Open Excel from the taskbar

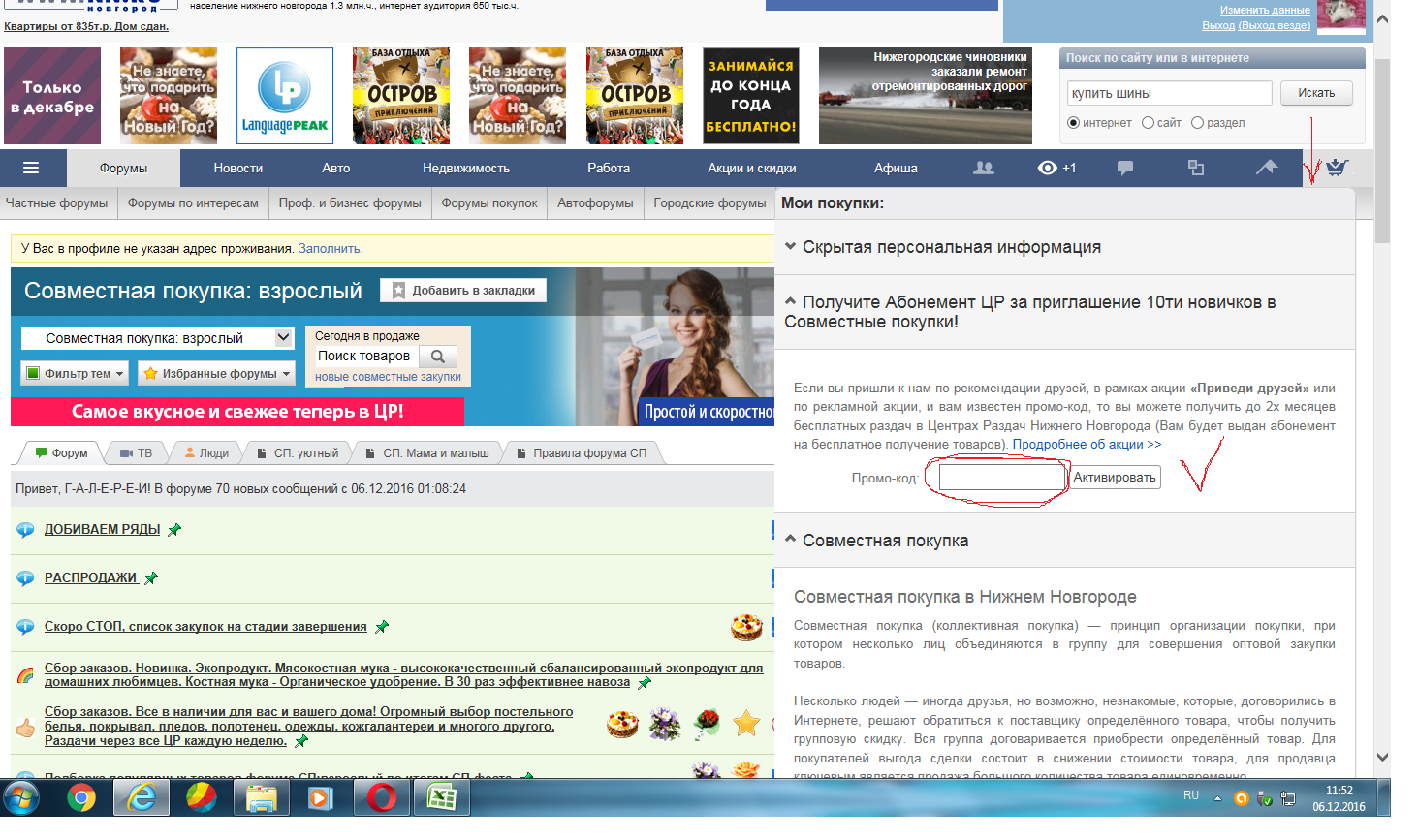(x=442, y=798)
